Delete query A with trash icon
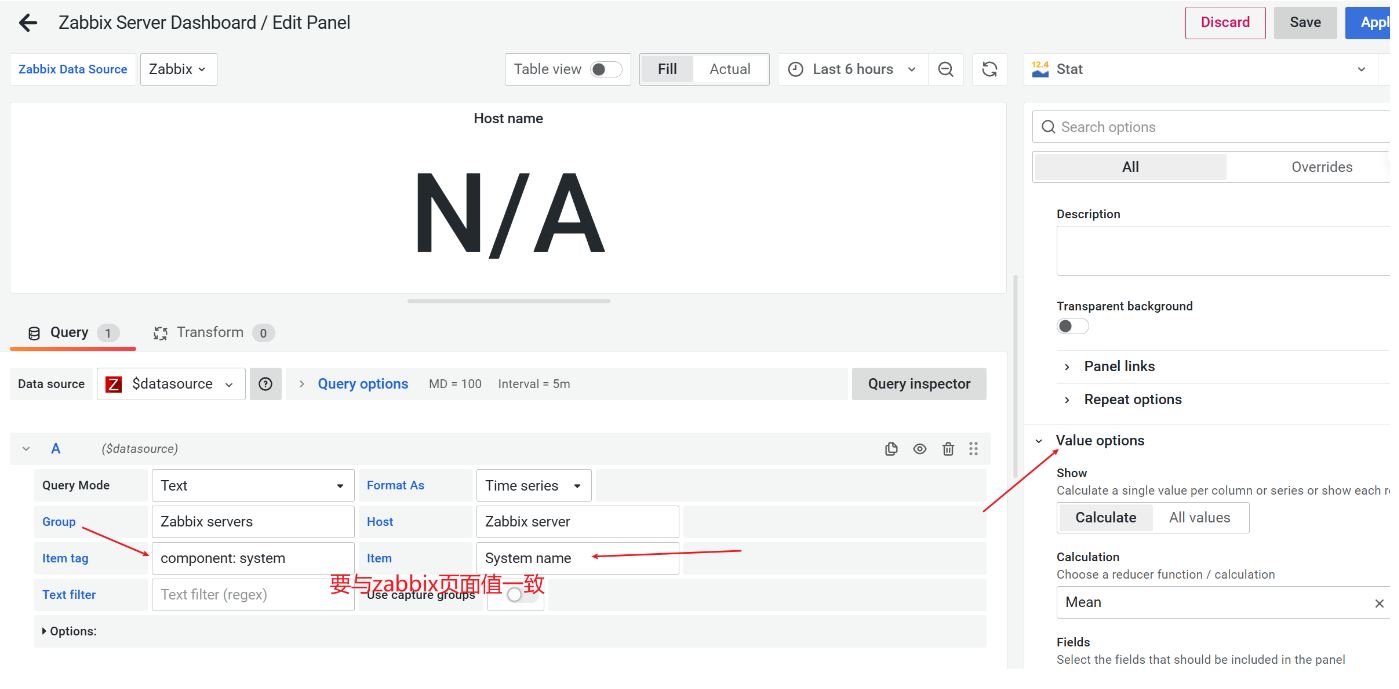1399x689 pixels. coord(948,449)
